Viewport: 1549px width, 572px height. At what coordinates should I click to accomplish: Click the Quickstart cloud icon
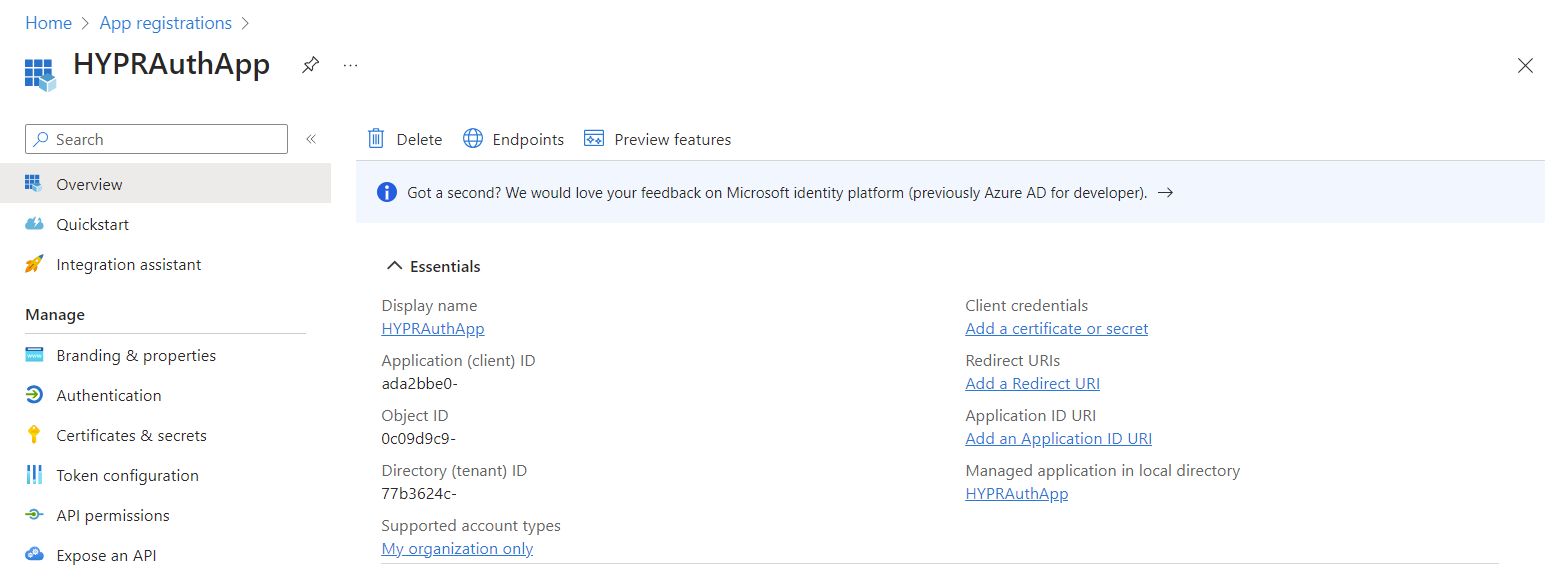[x=35, y=224]
